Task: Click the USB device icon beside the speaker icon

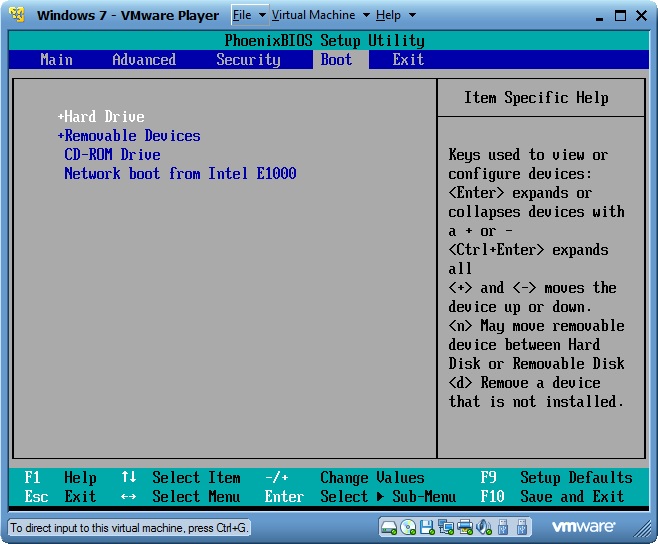Action: (x=503, y=527)
